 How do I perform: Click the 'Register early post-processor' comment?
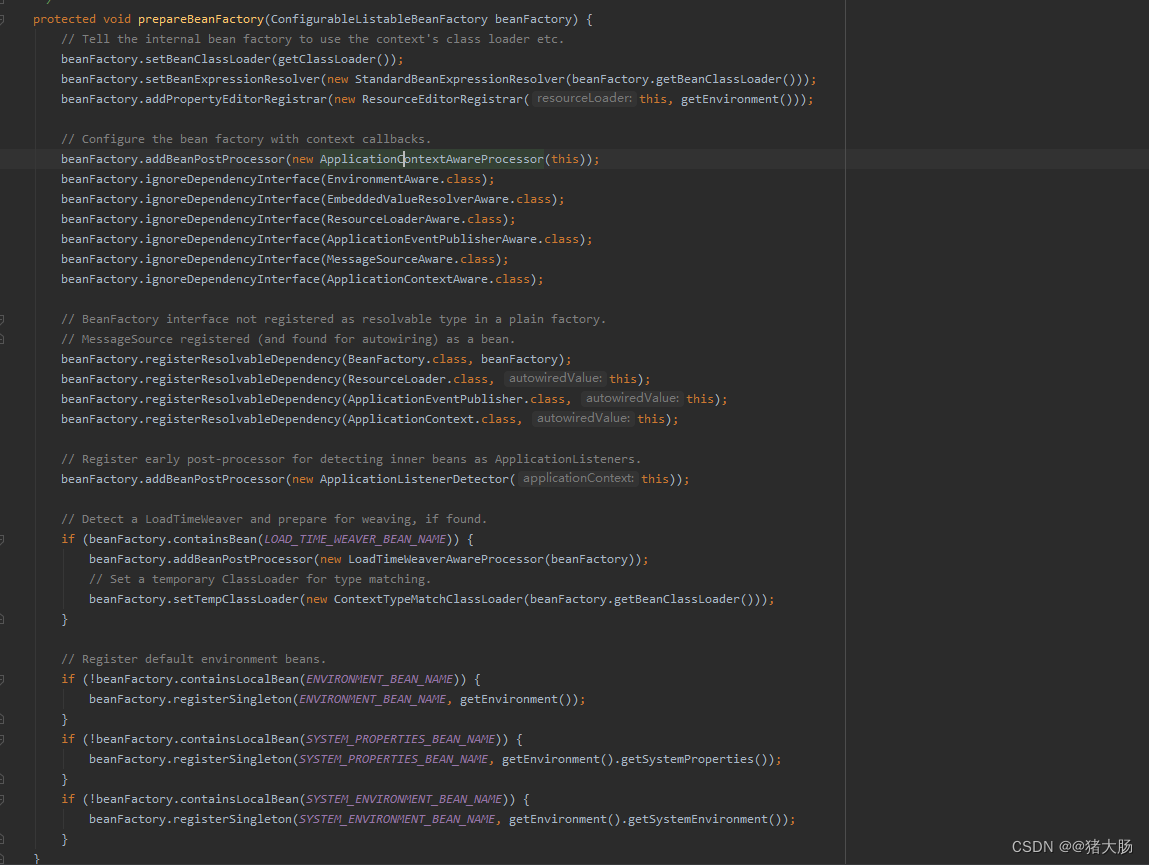pos(351,460)
